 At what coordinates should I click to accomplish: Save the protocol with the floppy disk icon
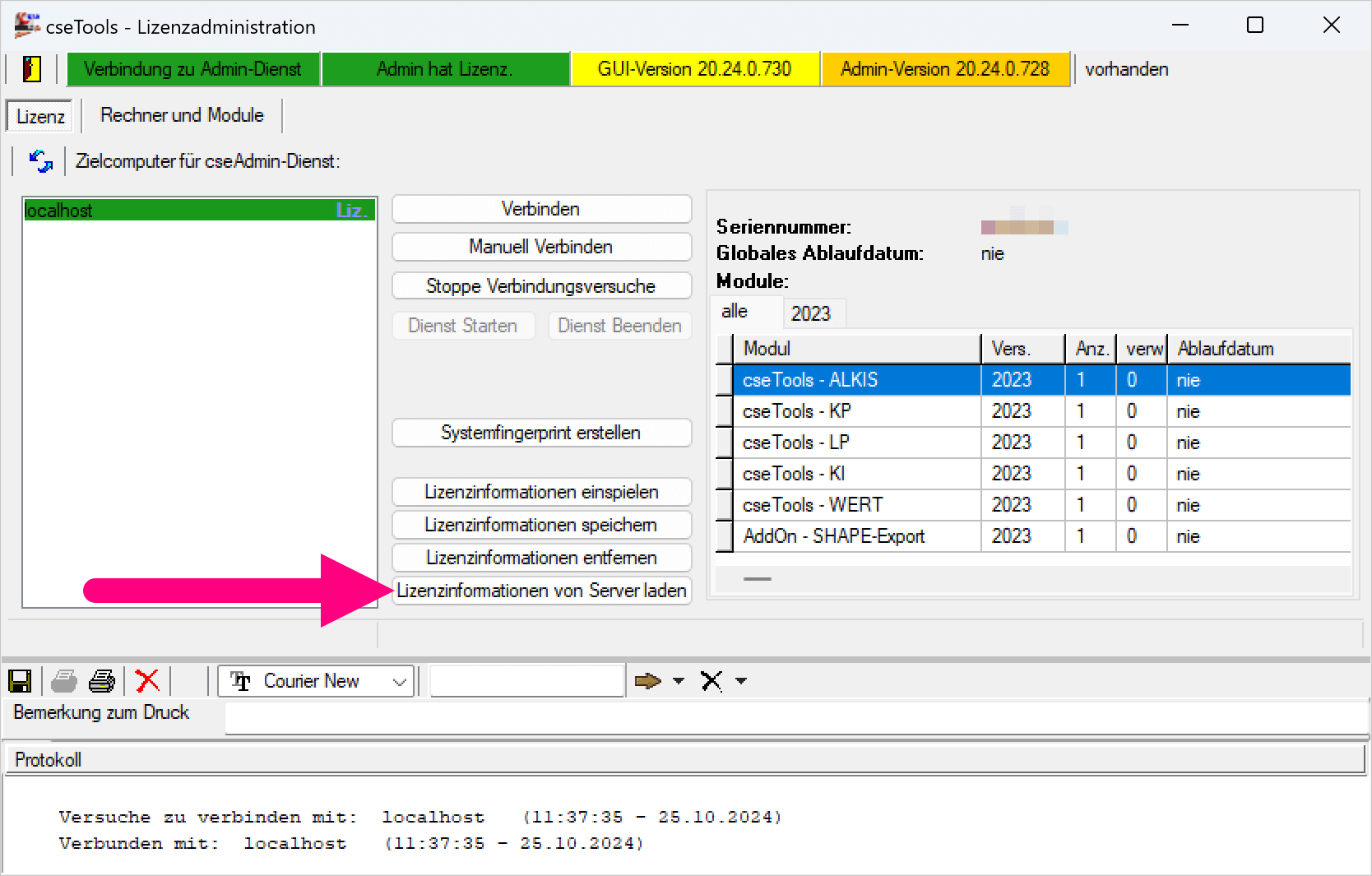pyautogui.click(x=20, y=681)
